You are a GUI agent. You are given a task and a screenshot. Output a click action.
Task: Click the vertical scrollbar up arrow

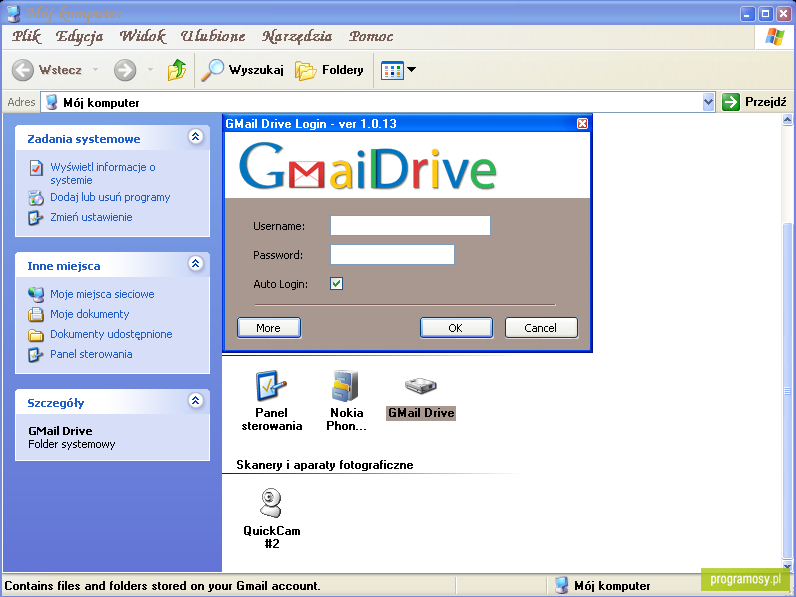pyautogui.click(x=787, y=120)
